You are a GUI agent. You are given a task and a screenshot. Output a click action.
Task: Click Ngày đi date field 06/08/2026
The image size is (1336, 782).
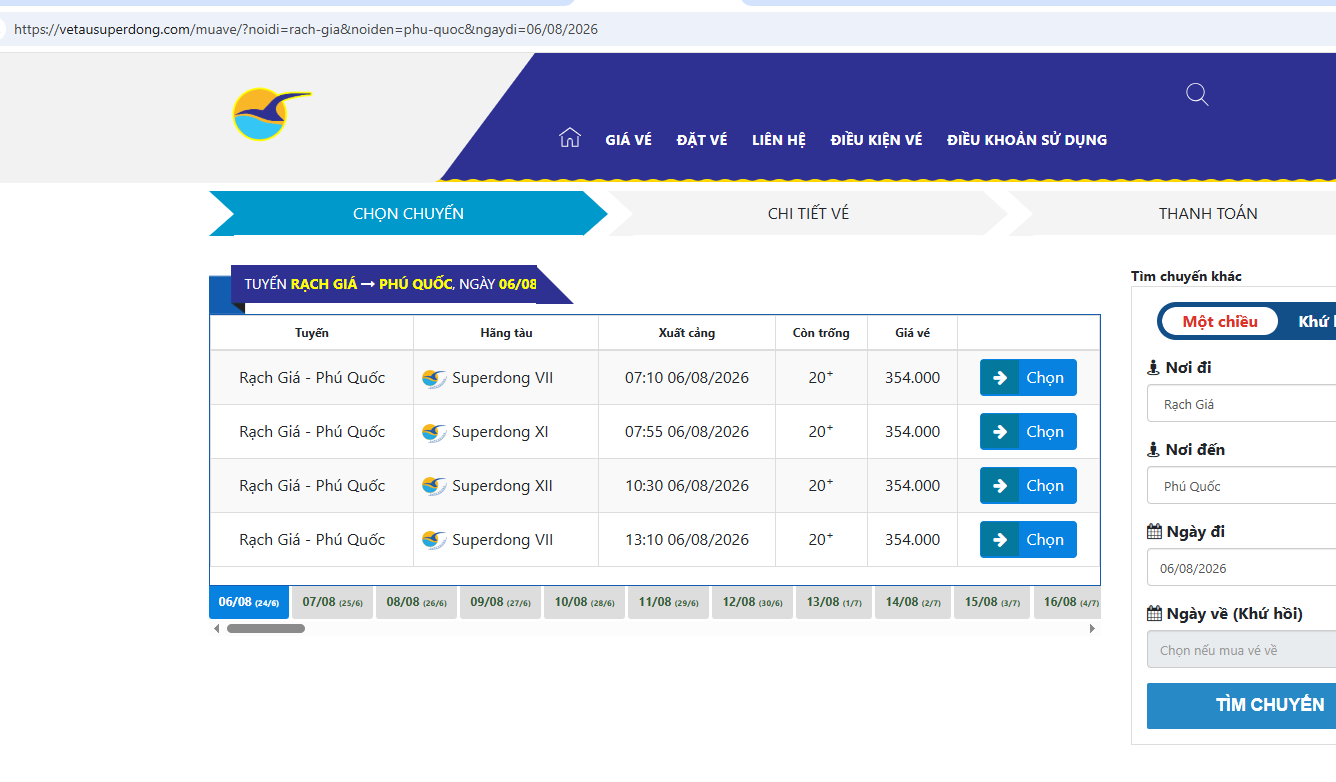[1241, 568]
